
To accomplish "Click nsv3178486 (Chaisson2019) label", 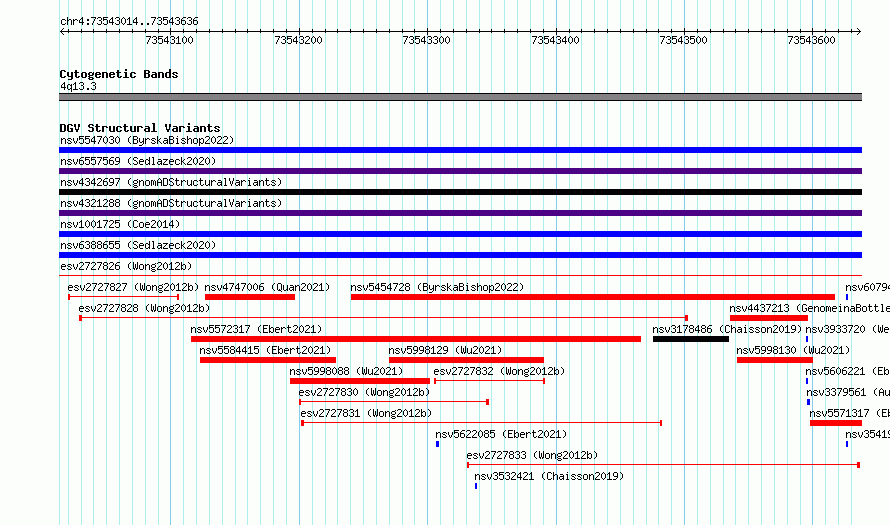I will pos(727,329).
